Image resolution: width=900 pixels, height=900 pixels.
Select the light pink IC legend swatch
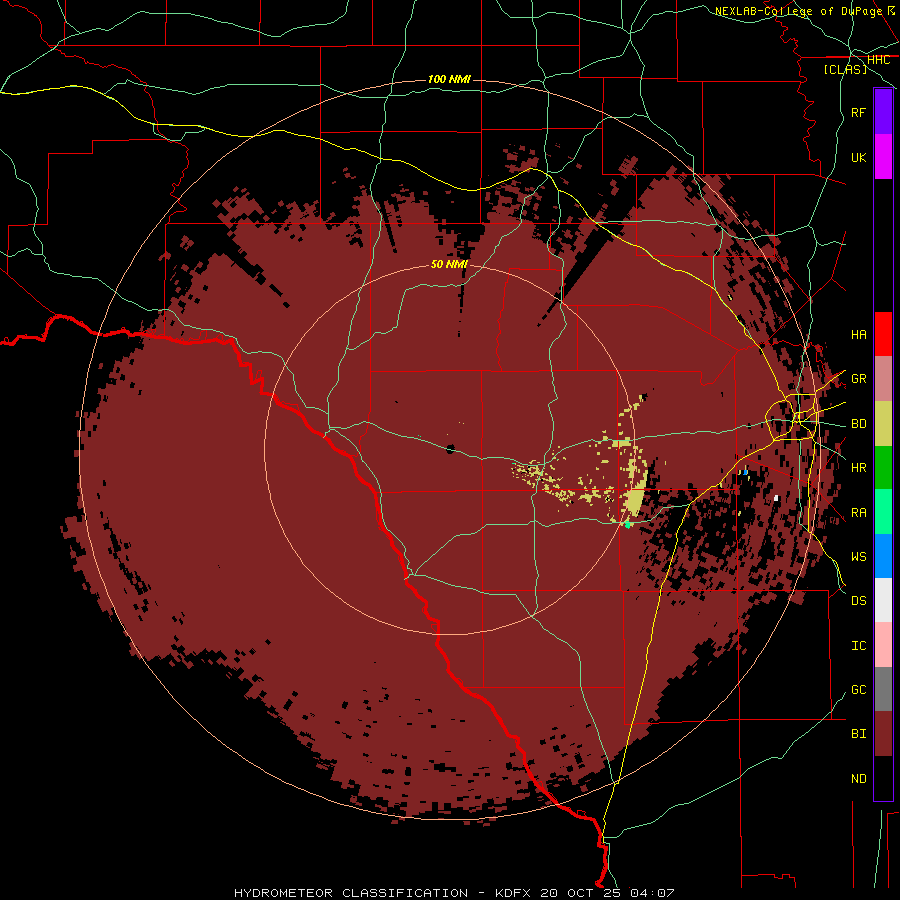pos(883,645)
